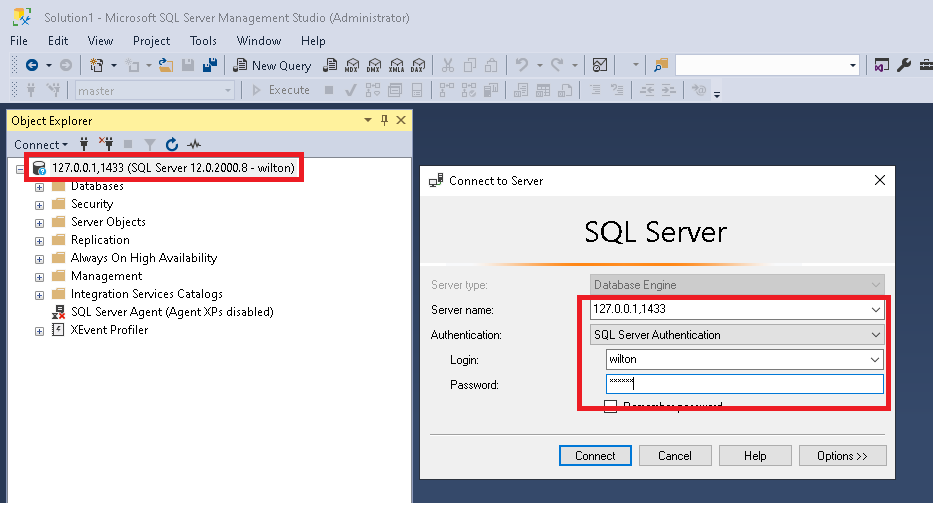This screenshot has height=506, width=933.
Task: Expand Integration Services Catalogs folder
Action: coord(39,295)
